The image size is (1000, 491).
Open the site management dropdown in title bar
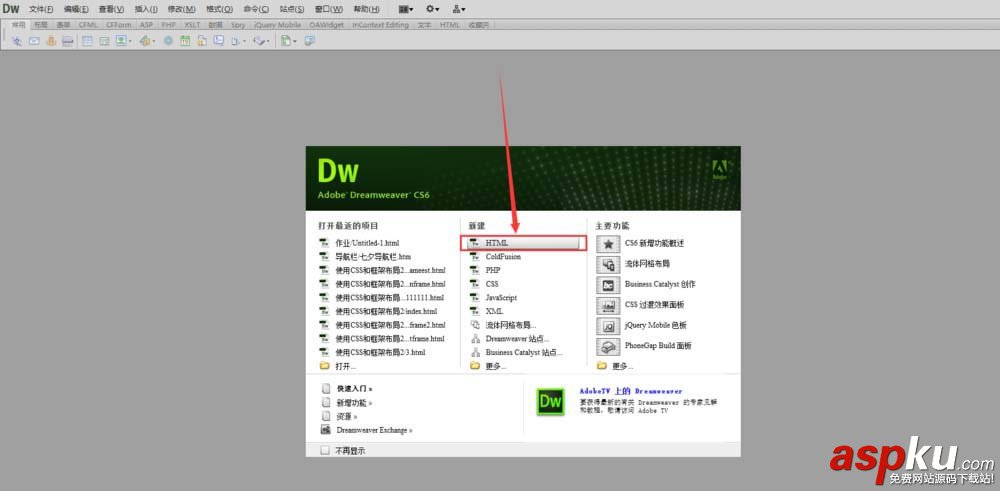459,9
